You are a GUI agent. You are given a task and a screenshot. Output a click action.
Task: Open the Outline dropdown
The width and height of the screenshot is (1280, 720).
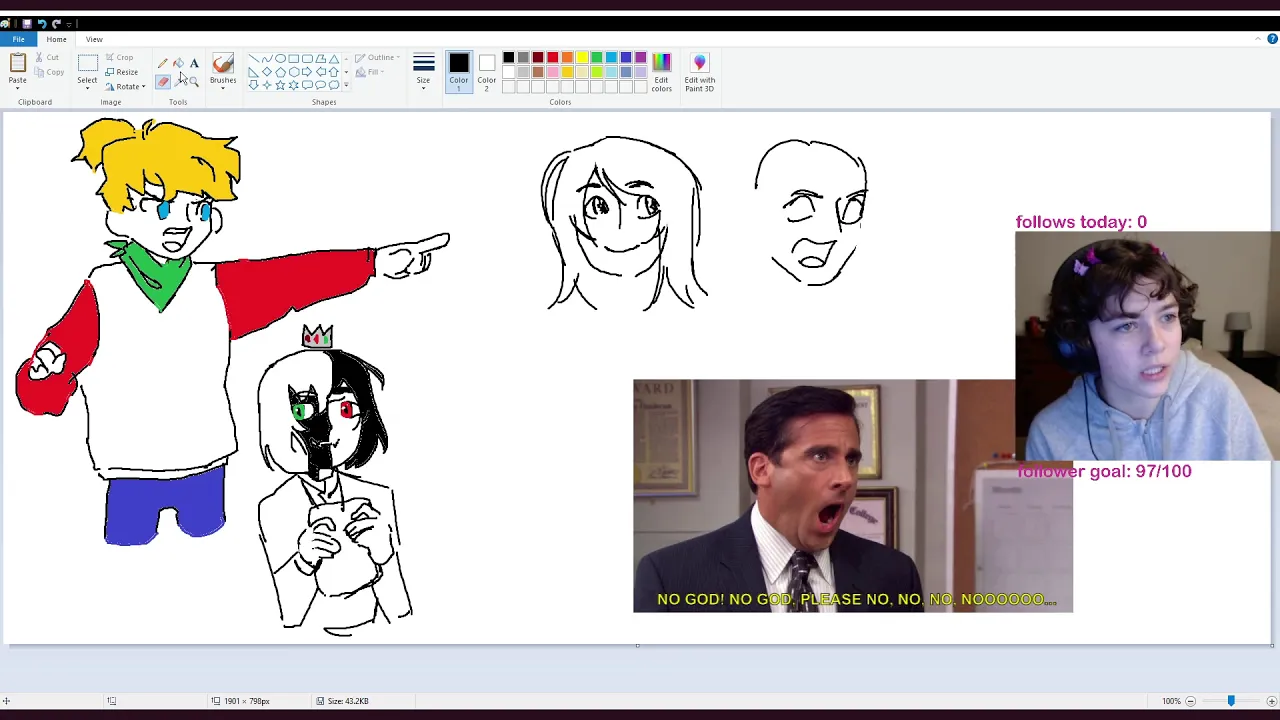pyautogui.click(x=378, y=57)
